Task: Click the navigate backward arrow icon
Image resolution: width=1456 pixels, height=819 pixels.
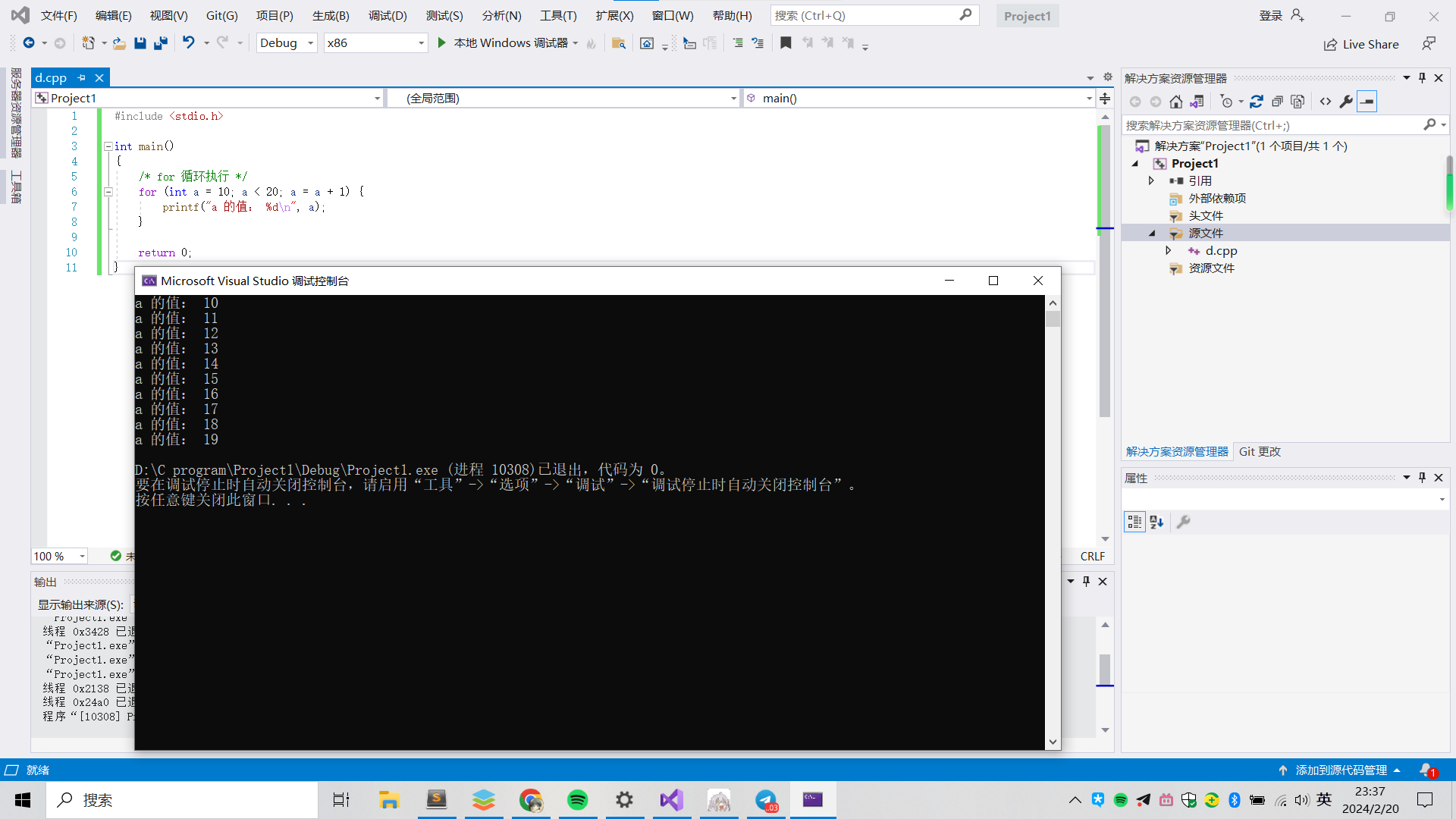Action: (29, 43)
